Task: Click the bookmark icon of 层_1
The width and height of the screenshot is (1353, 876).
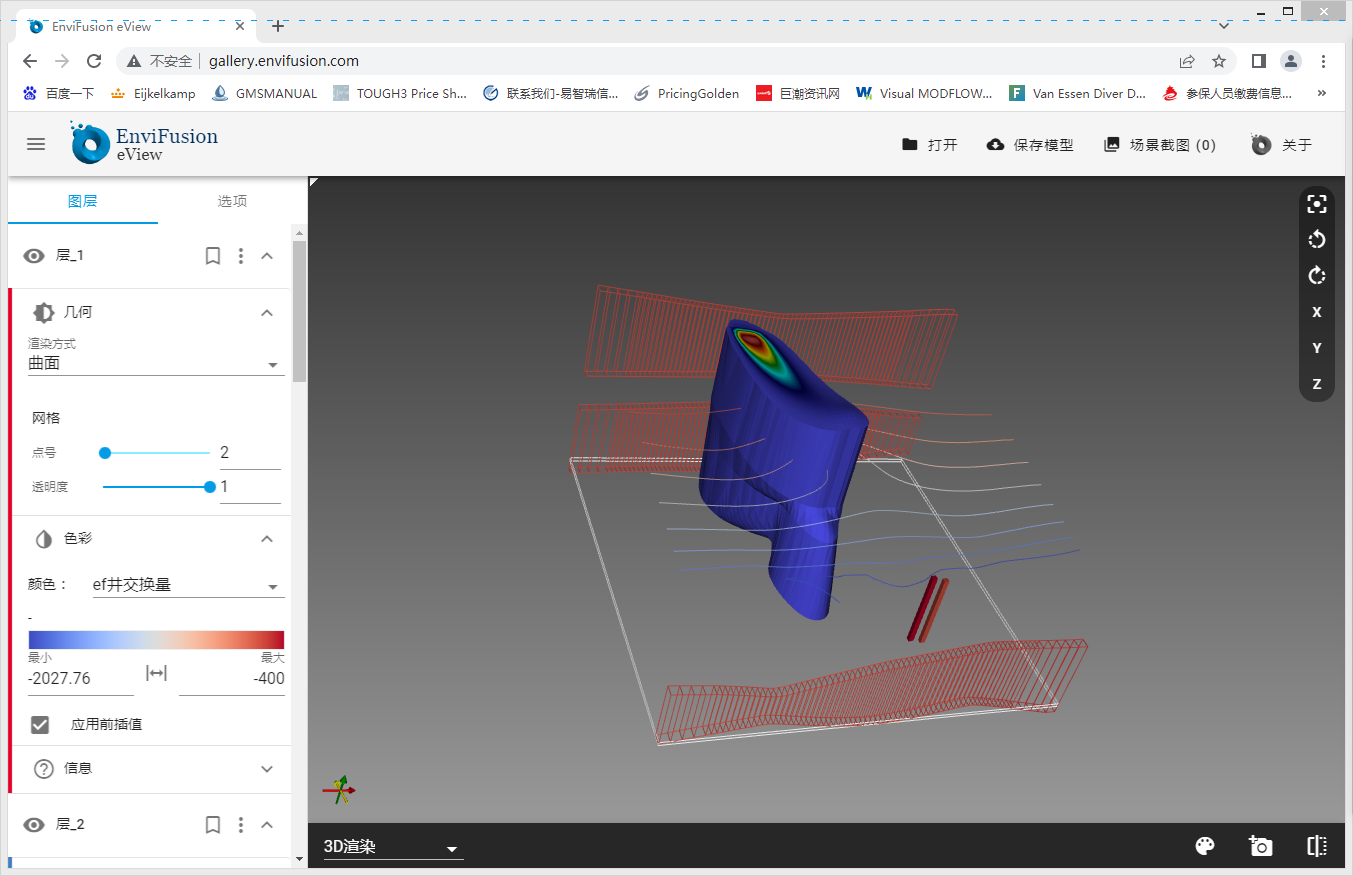Action: (x=213, y=256)
